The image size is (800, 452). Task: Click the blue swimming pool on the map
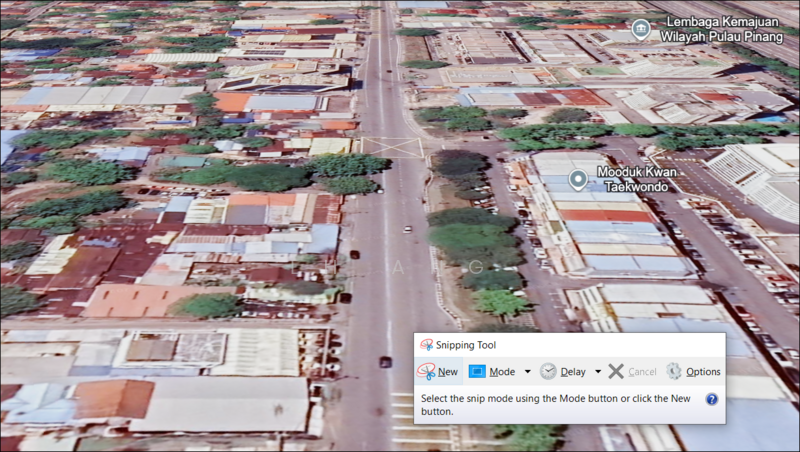tap(770, 118)
